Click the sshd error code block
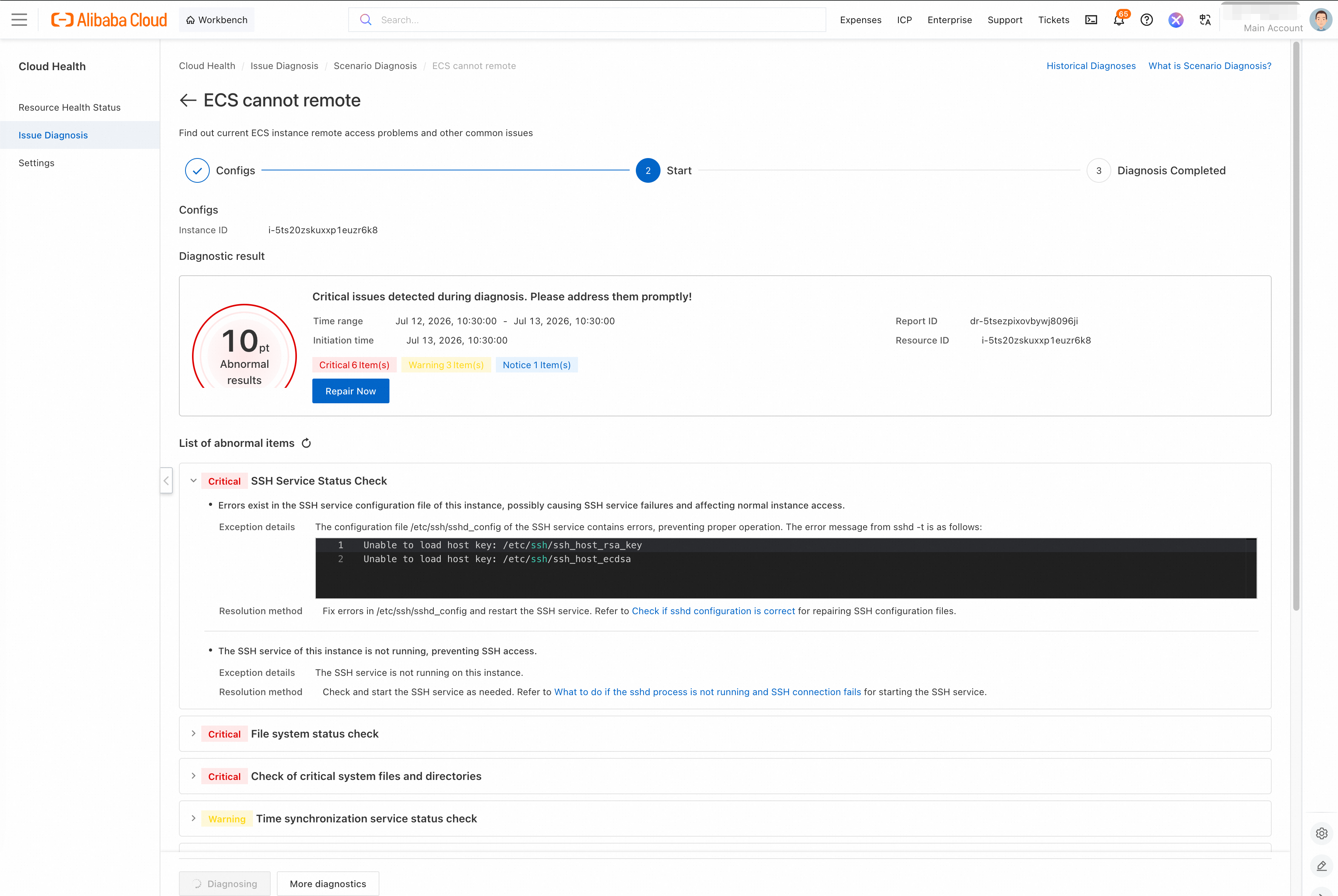 click(x=786, y=568)
